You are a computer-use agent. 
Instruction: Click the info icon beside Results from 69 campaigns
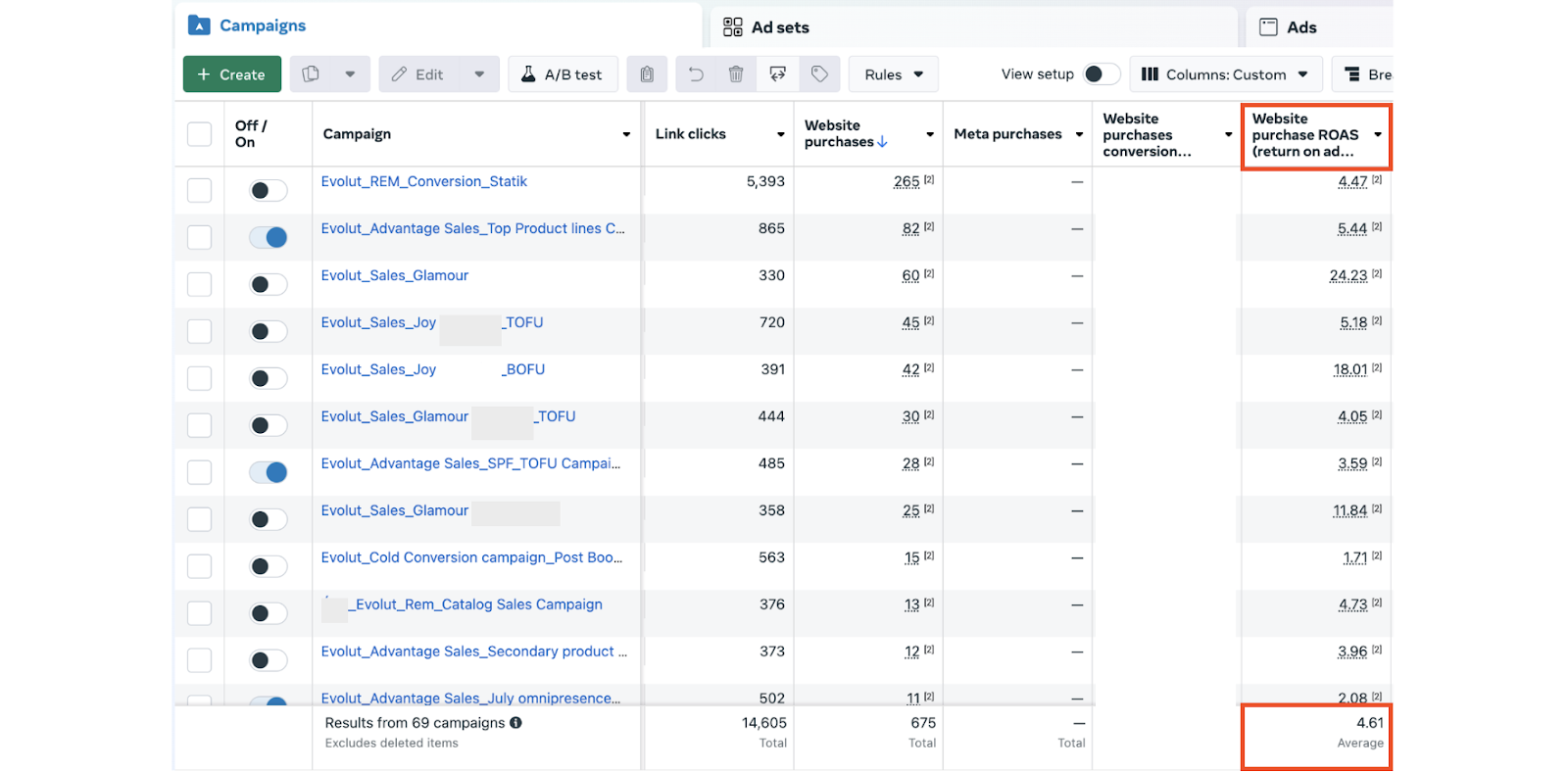point(515,723)
